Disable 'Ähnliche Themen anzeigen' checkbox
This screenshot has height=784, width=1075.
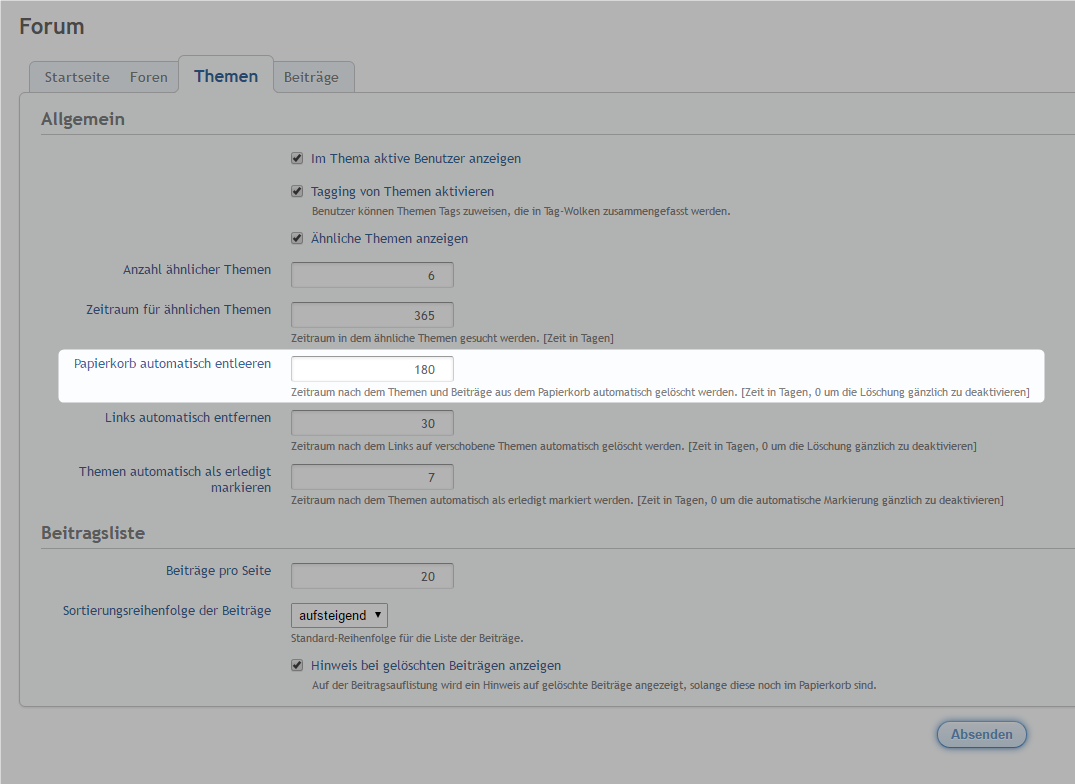pos(297,239)
